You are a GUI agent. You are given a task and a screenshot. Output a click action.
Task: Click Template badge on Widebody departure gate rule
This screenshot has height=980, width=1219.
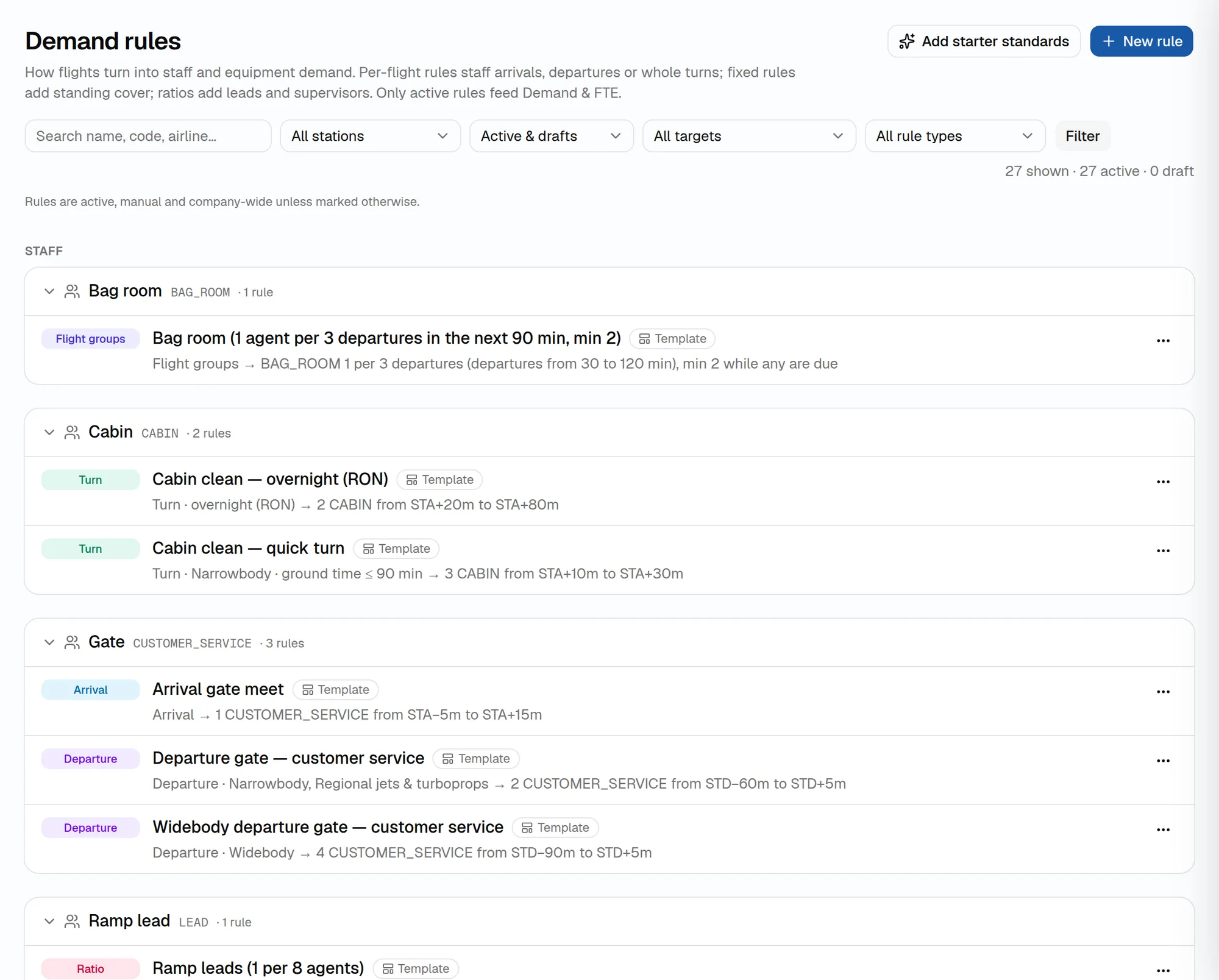(x=555, y=828)
